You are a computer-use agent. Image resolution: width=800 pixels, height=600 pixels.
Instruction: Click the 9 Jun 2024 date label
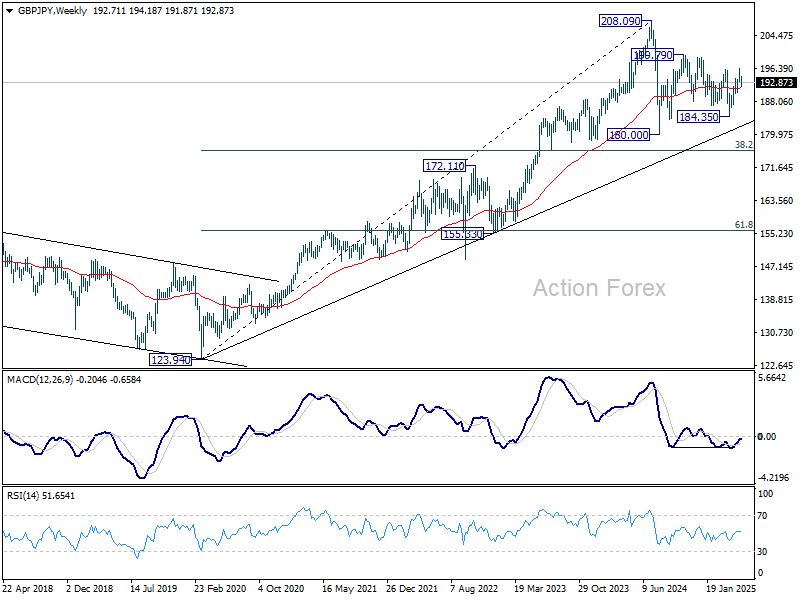pos(664,589)
